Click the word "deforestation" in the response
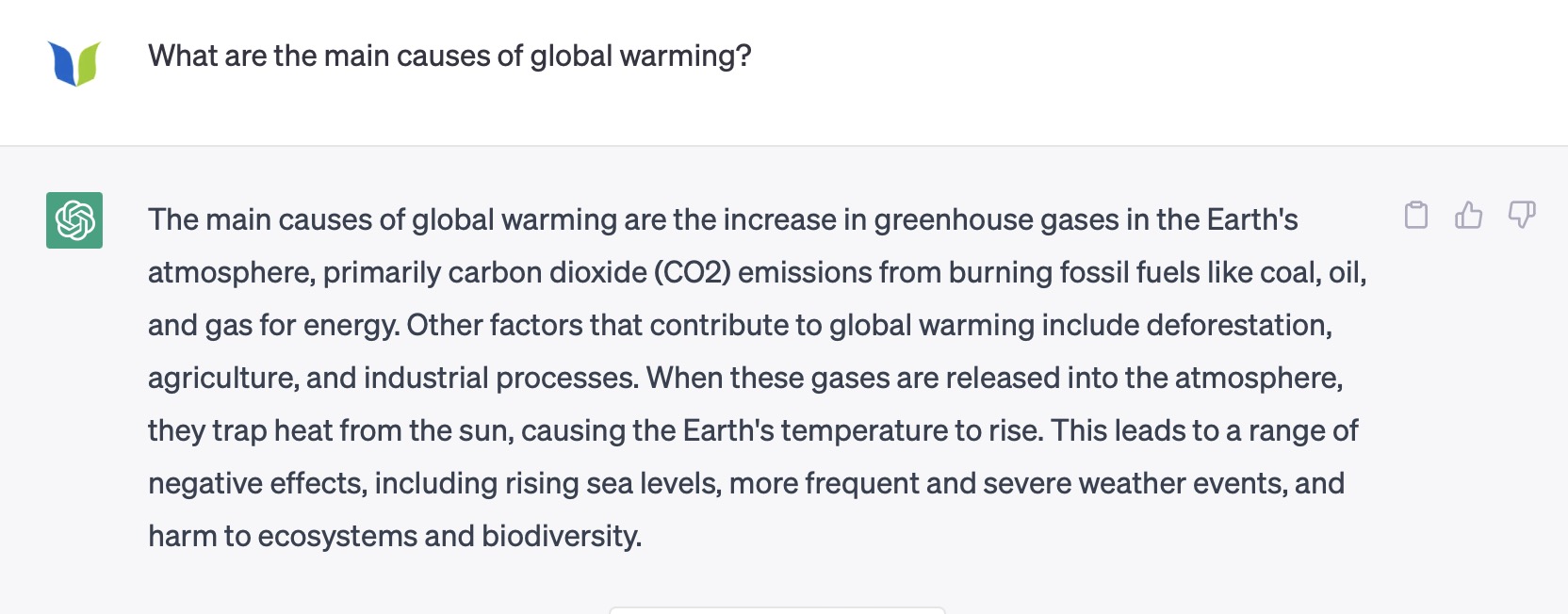This screenshot has width=1568, height=614. click(1237, 326)
